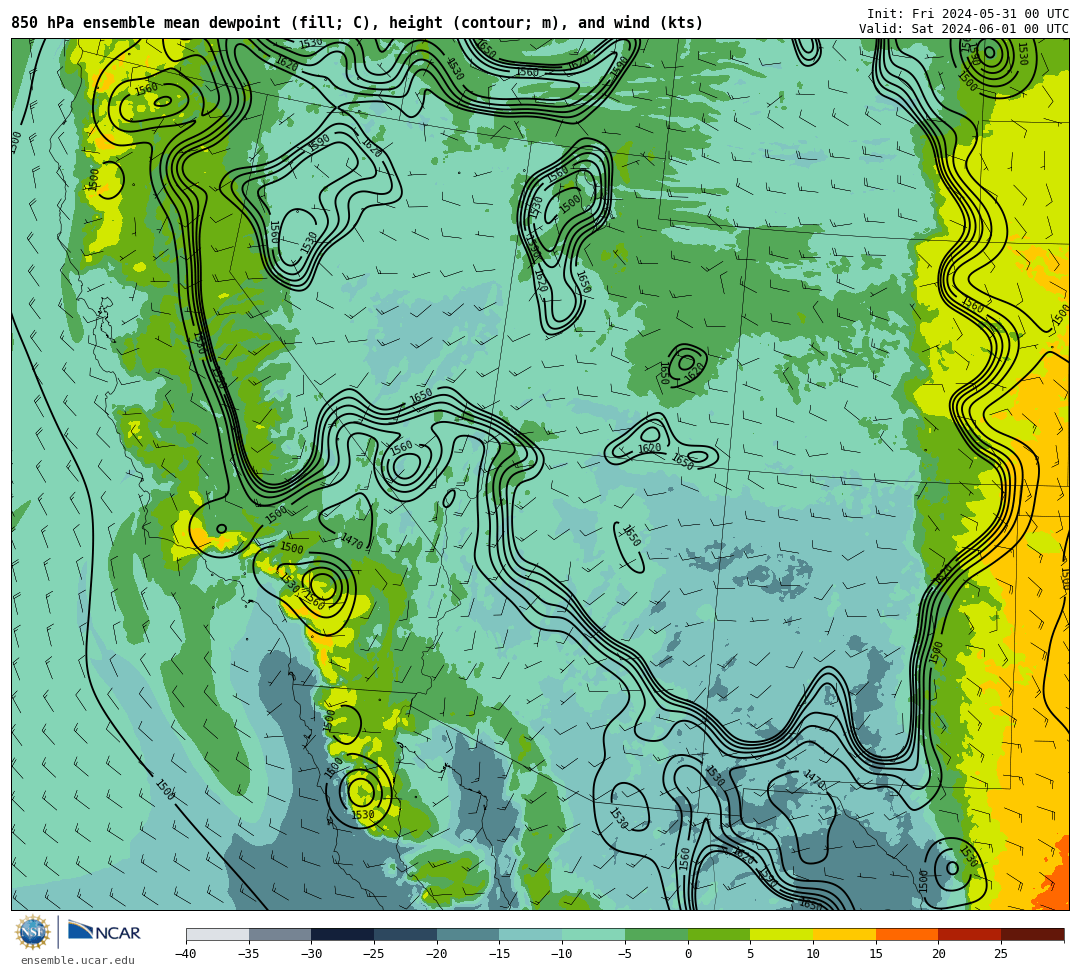Click the Valid: Sat 2024-06-01 00 UTC text
Screen dimensions: 1080x973
[964, 28]
